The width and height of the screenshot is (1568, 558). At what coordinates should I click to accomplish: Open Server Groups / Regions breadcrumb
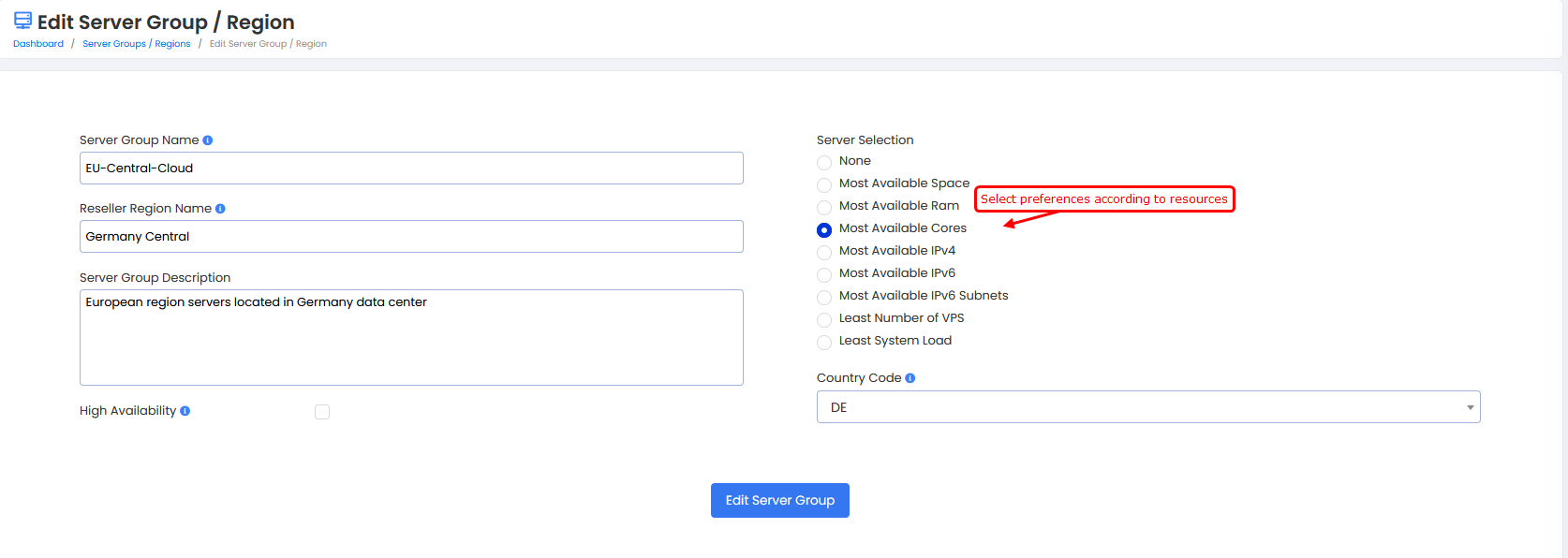136,44
